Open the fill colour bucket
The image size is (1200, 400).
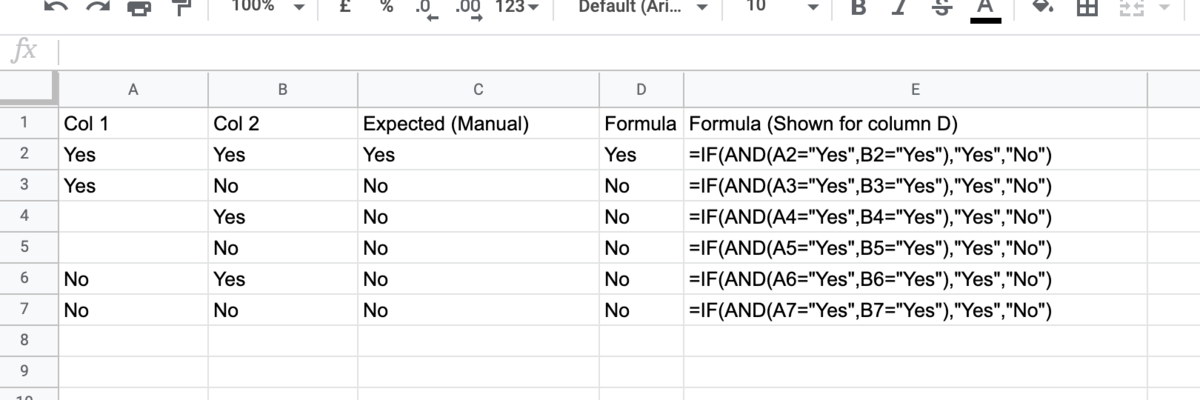click(1044, 7)
